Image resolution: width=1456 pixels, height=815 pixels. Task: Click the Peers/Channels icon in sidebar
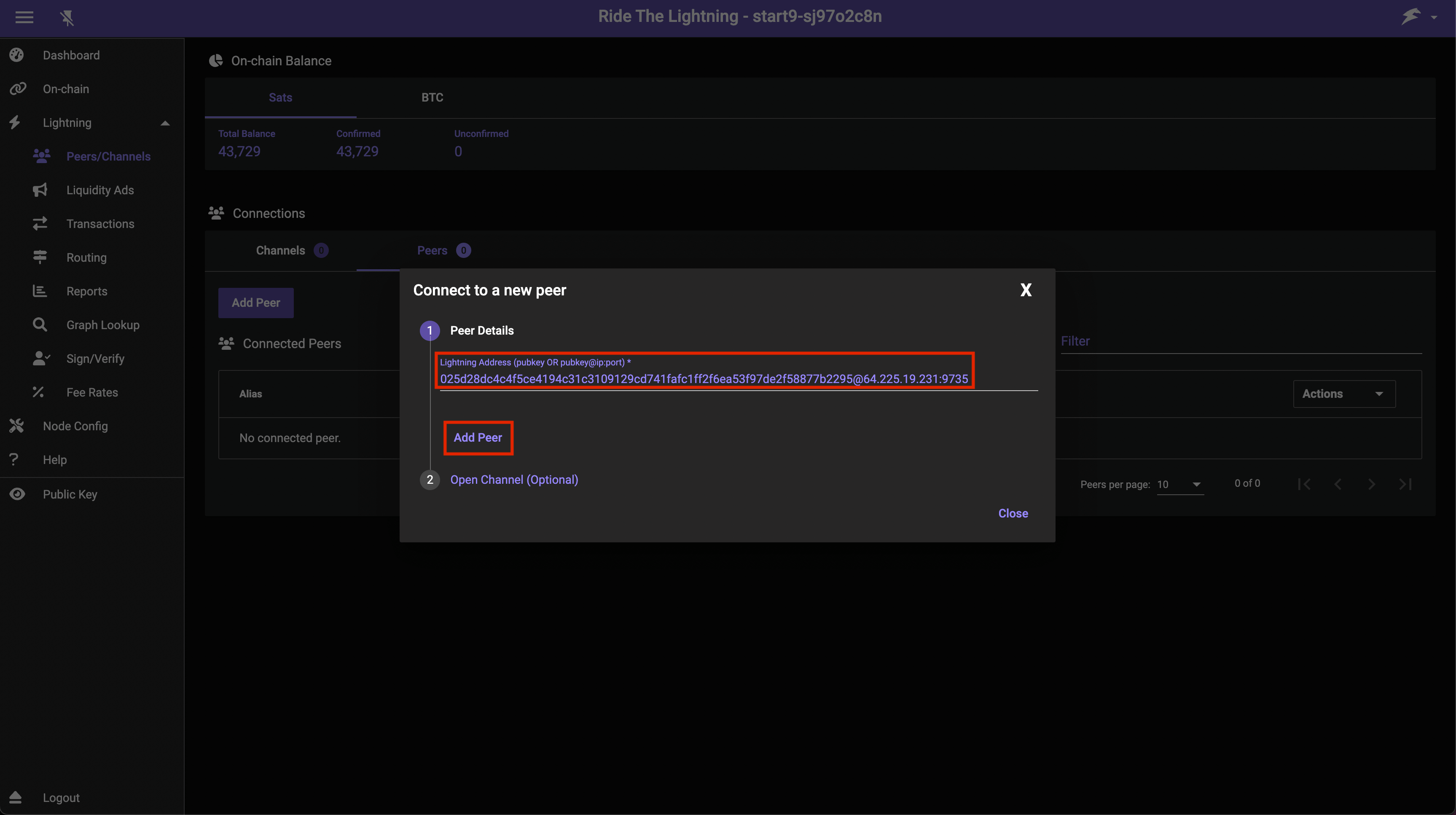[43, 155]
